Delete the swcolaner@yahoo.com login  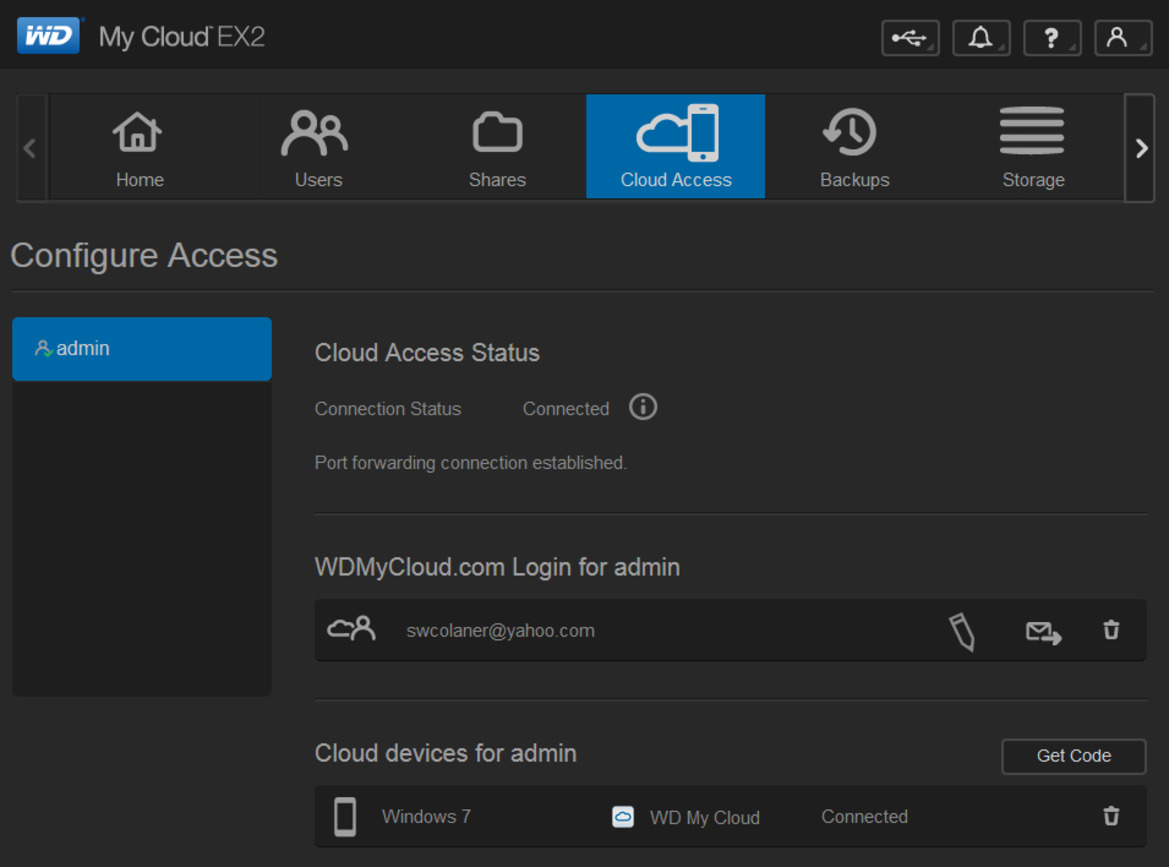[1111, 630]
